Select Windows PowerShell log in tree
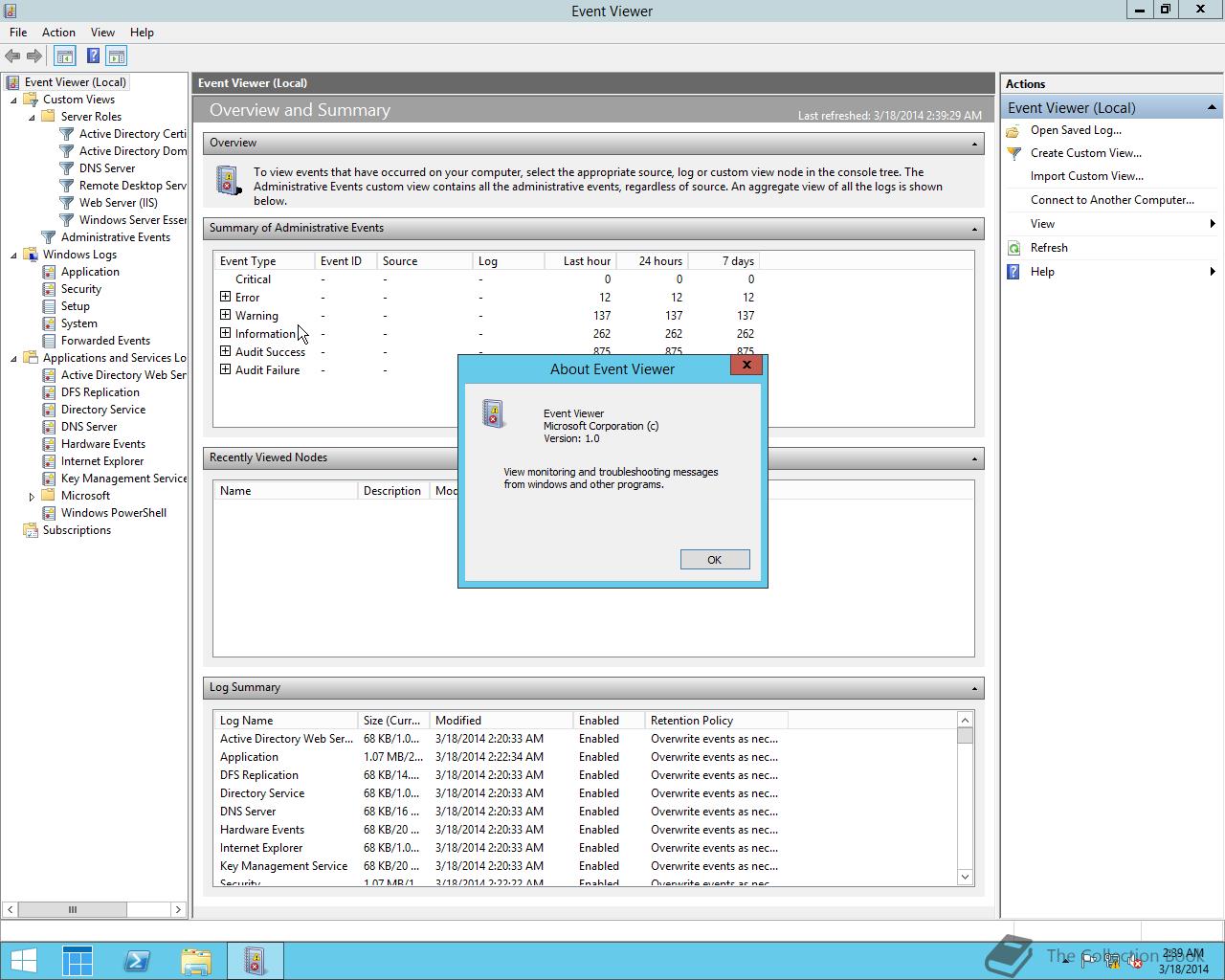Screen dimensions: 1225x980 [113, 513]
